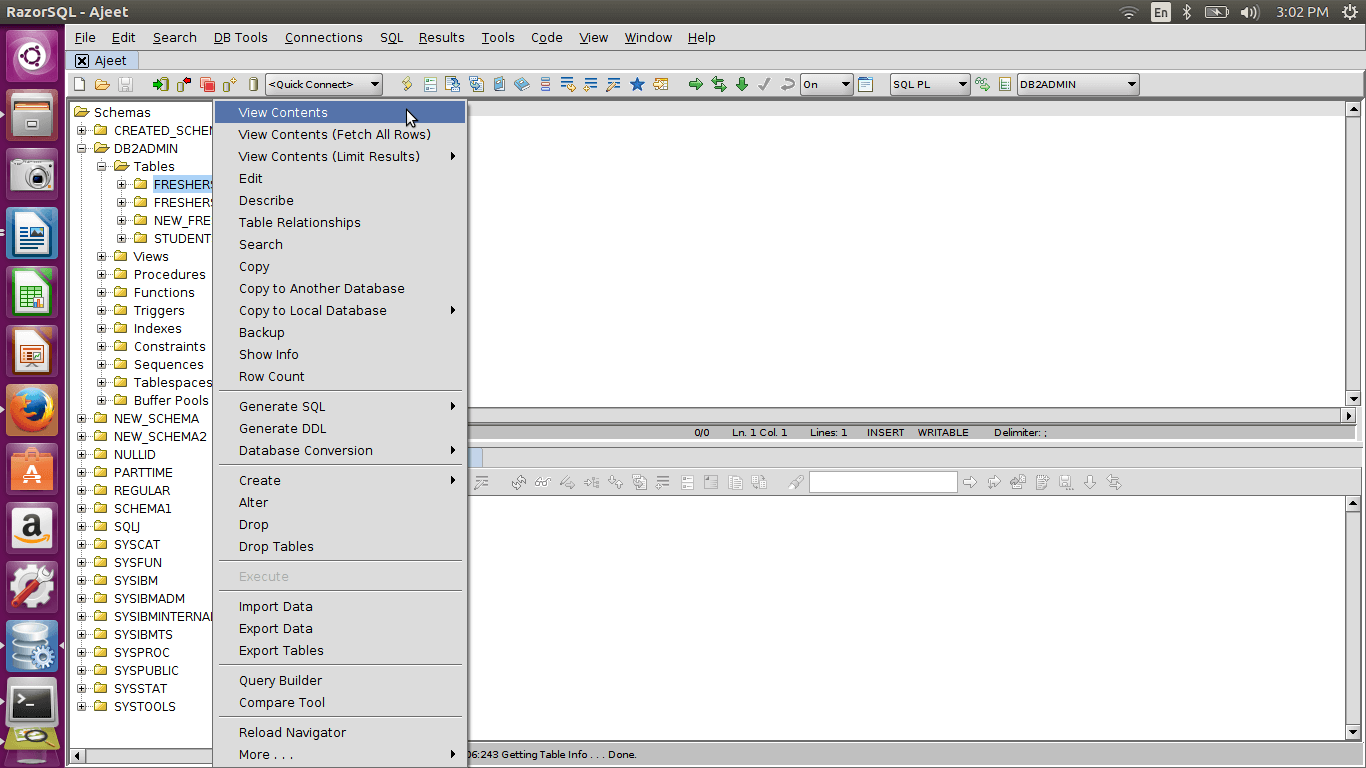The width and height of the screenshot is (1366, 768).
Task: Choose Export Data from context menu
Action: coord(340,629)
